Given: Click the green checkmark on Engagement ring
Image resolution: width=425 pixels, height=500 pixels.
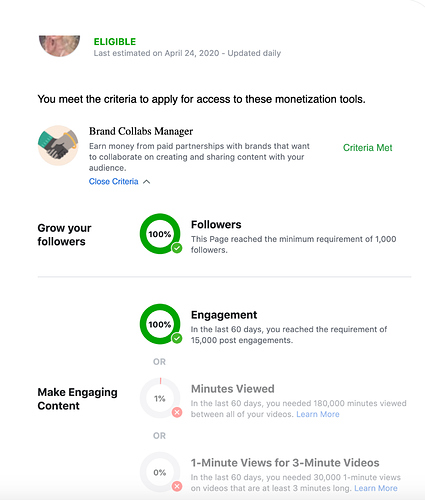Looking at the screenshot, I should coord(177,338).
